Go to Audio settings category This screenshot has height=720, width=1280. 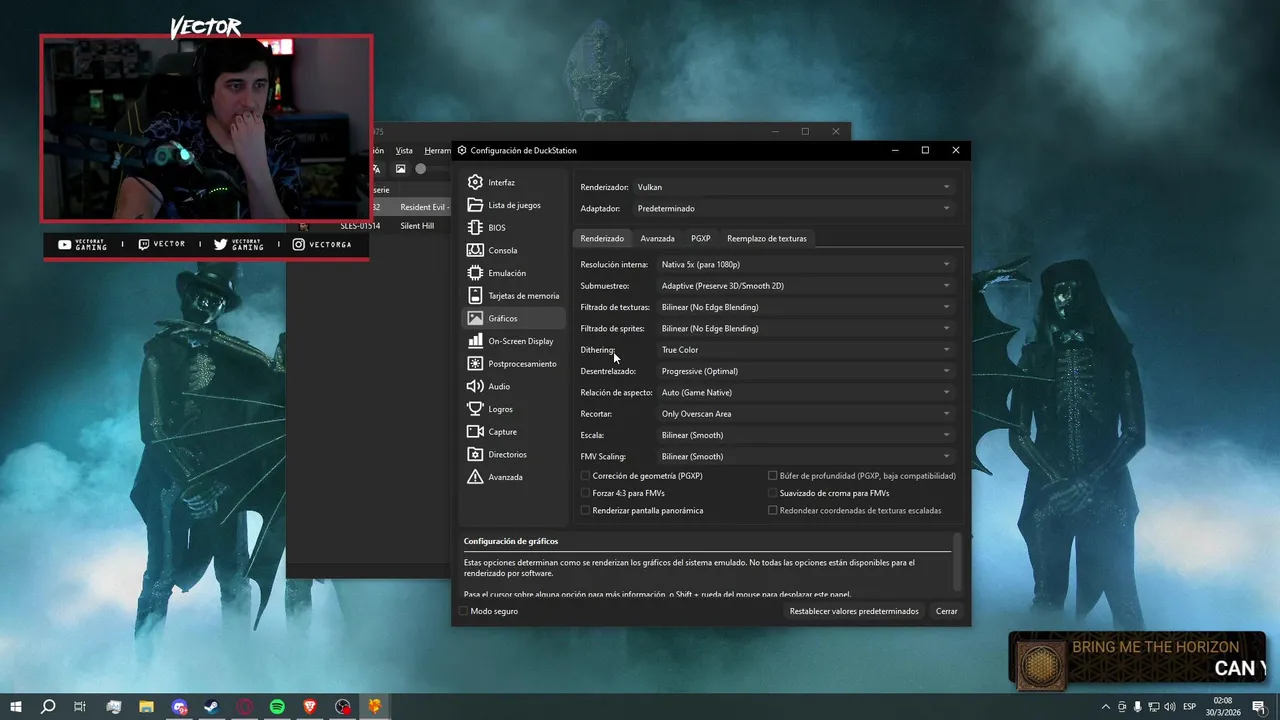[514, 386]
